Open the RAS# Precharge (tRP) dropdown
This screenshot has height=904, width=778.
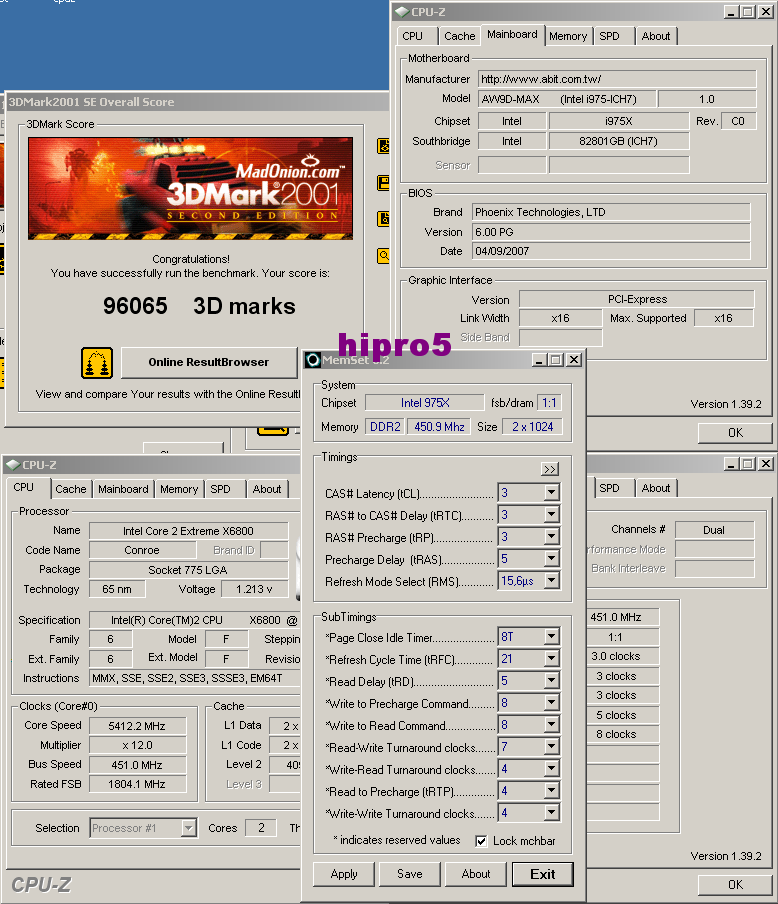[x=551, y=537]
